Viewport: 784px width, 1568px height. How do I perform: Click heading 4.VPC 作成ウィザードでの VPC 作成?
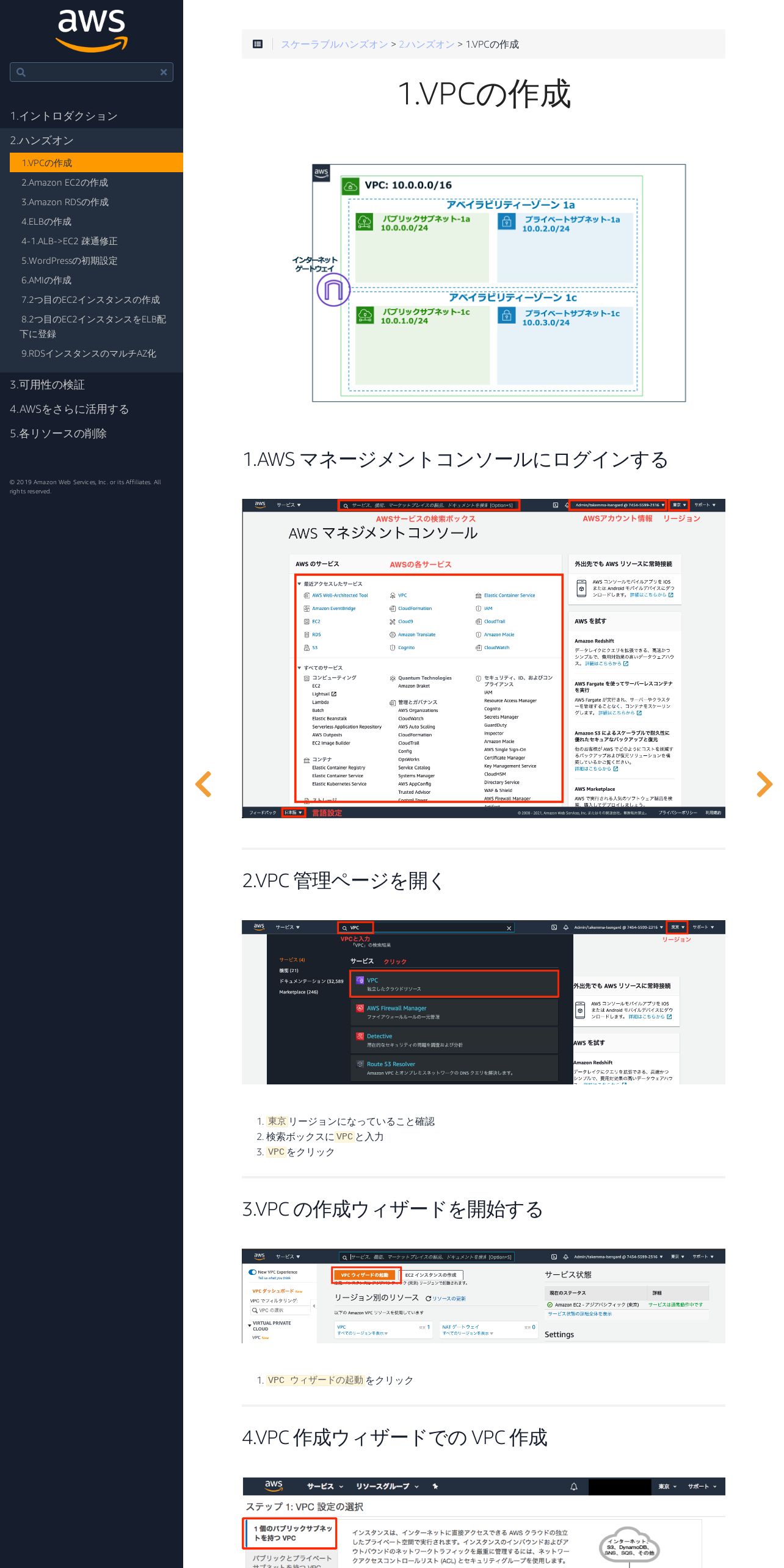395,1437
